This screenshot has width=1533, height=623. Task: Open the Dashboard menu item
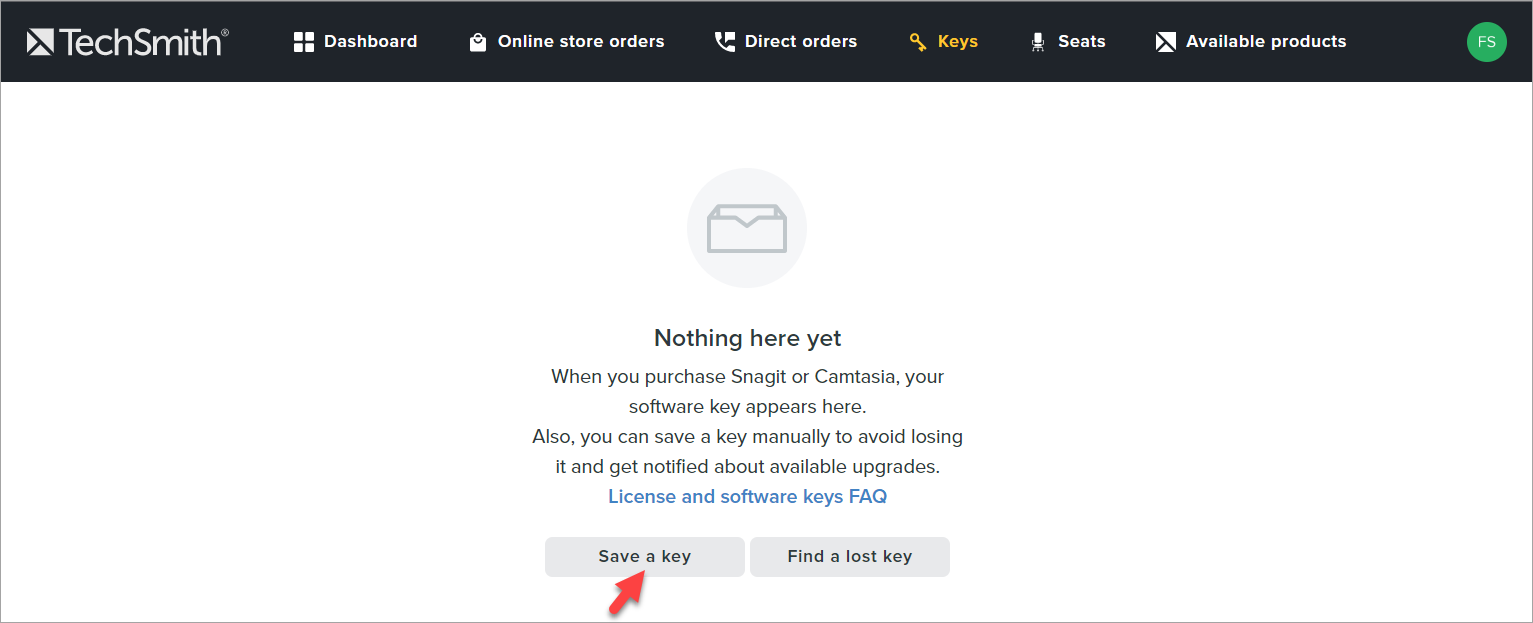click(x=370, y=41)
